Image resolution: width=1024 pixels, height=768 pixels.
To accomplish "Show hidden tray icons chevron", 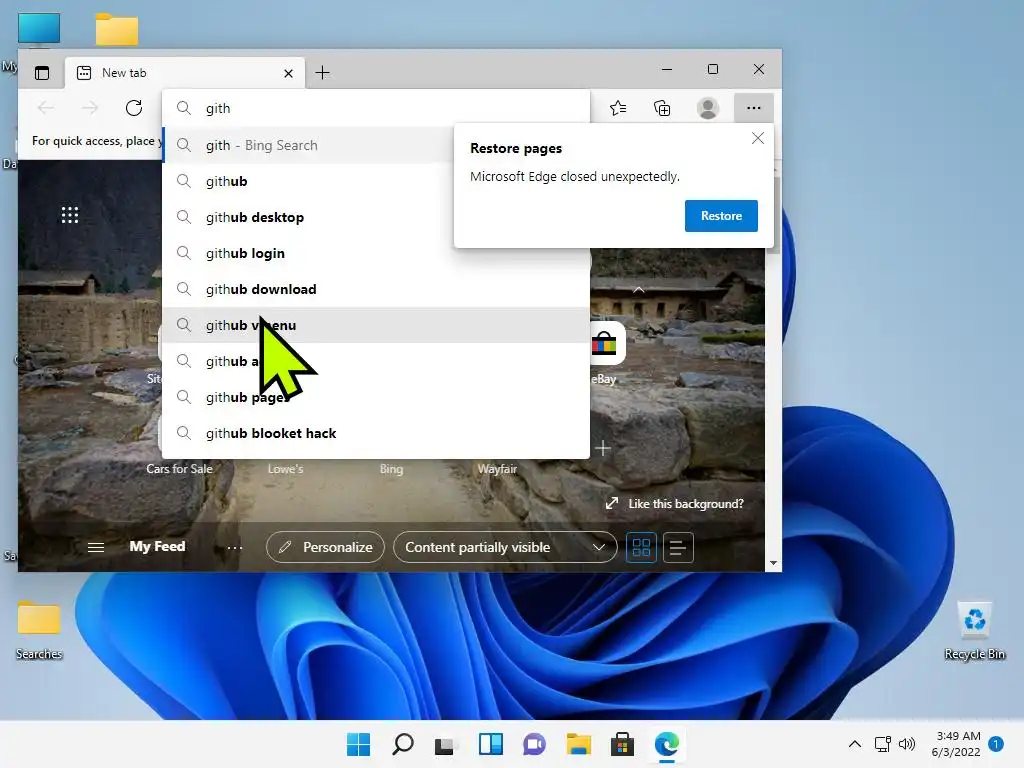I will (x=854, y=744).
